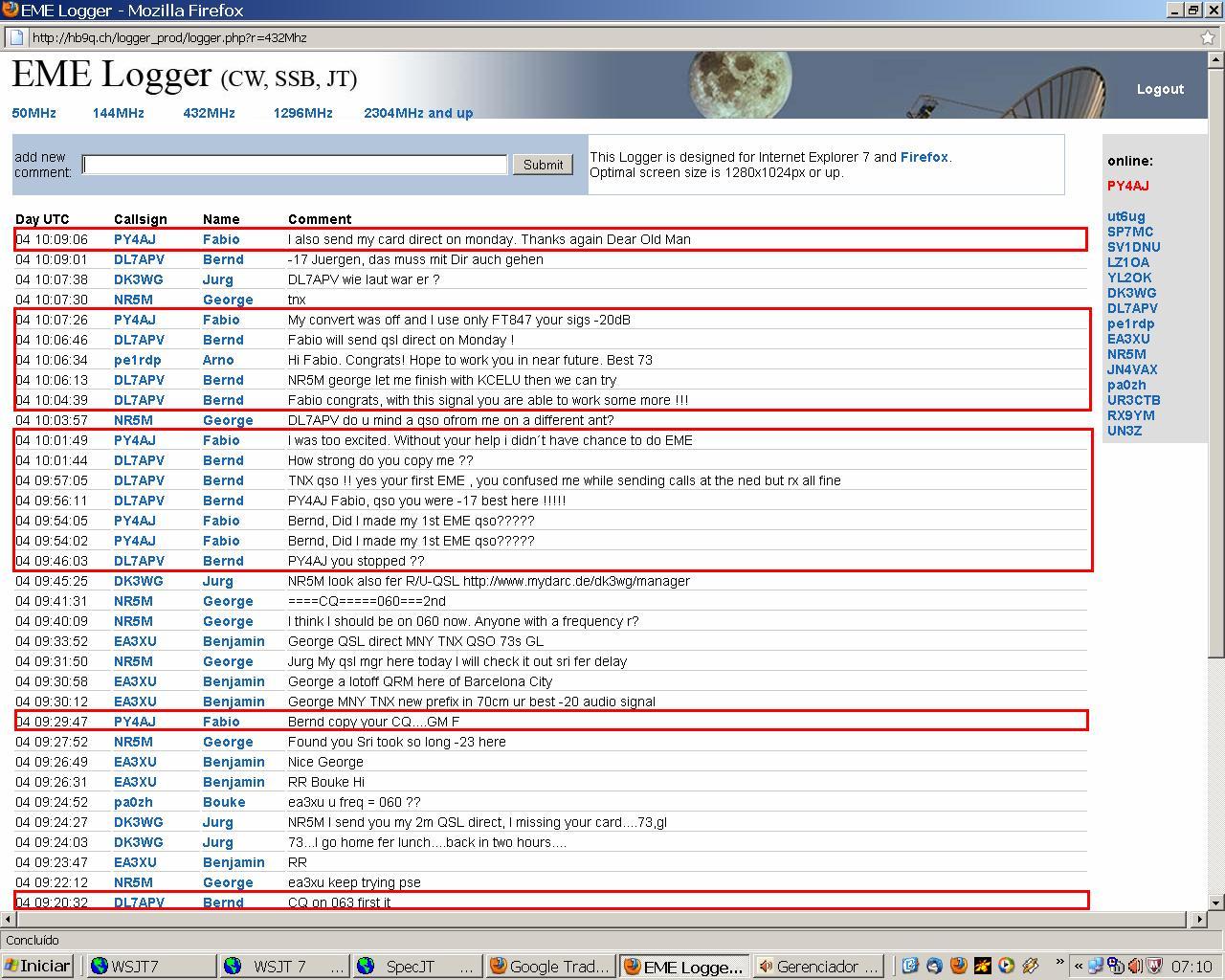Select online user SV1DNU
1225x980 pixels.
1134,247
